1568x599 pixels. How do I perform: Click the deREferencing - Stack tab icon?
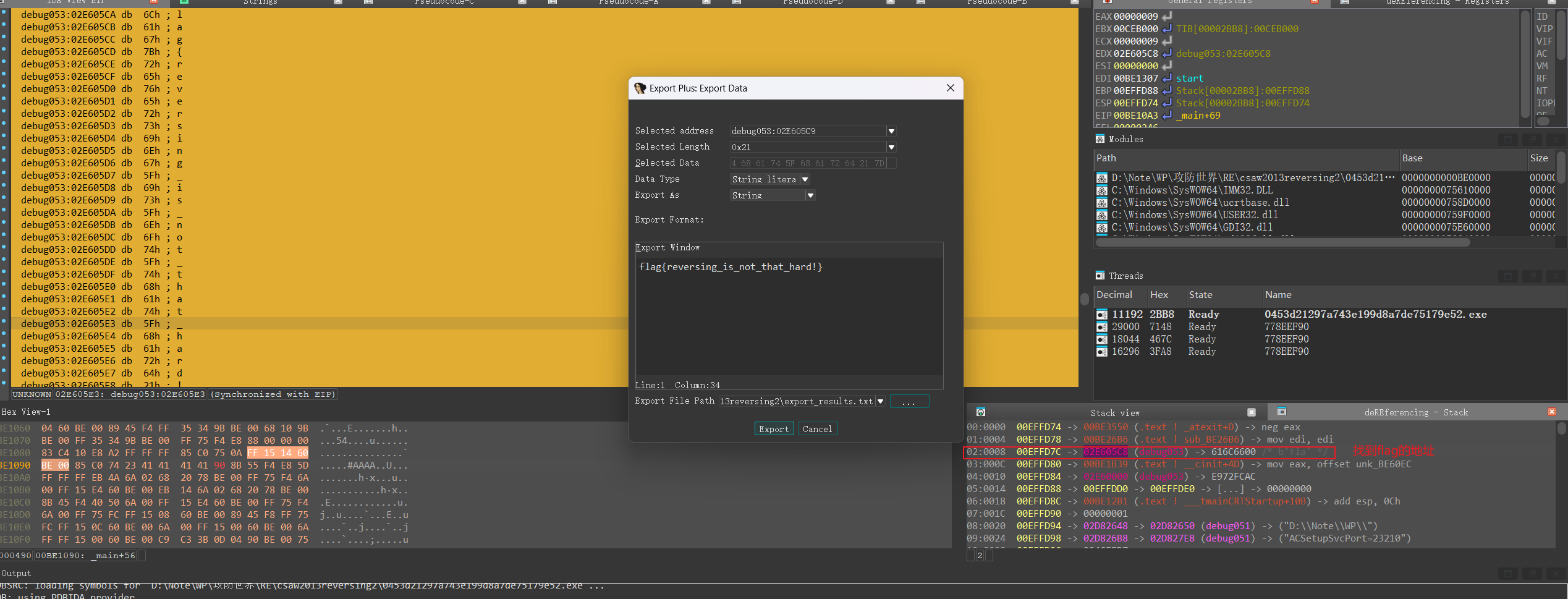[x=1282, y=412]
